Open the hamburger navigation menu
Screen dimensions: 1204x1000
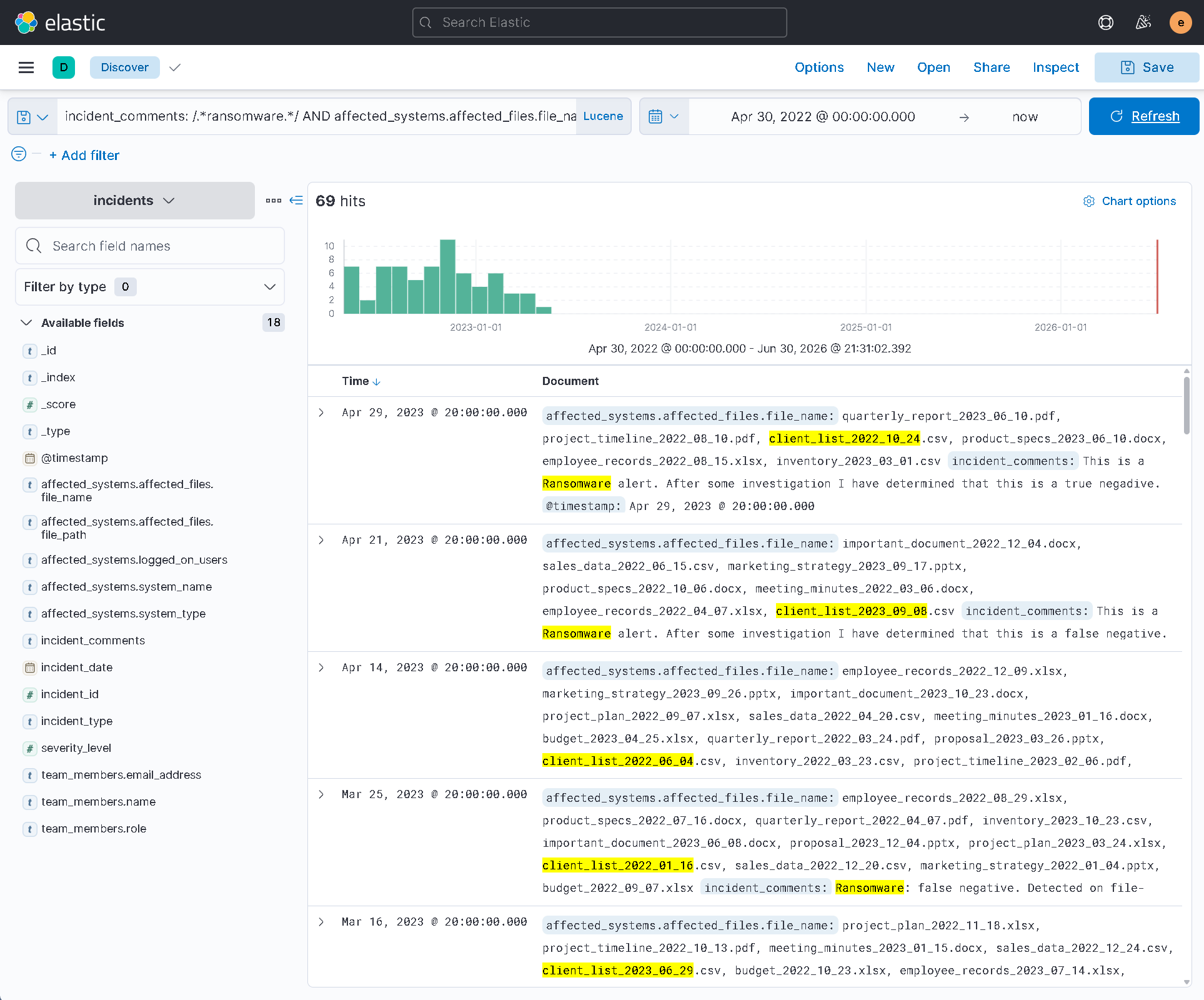(x=26, y=67)
